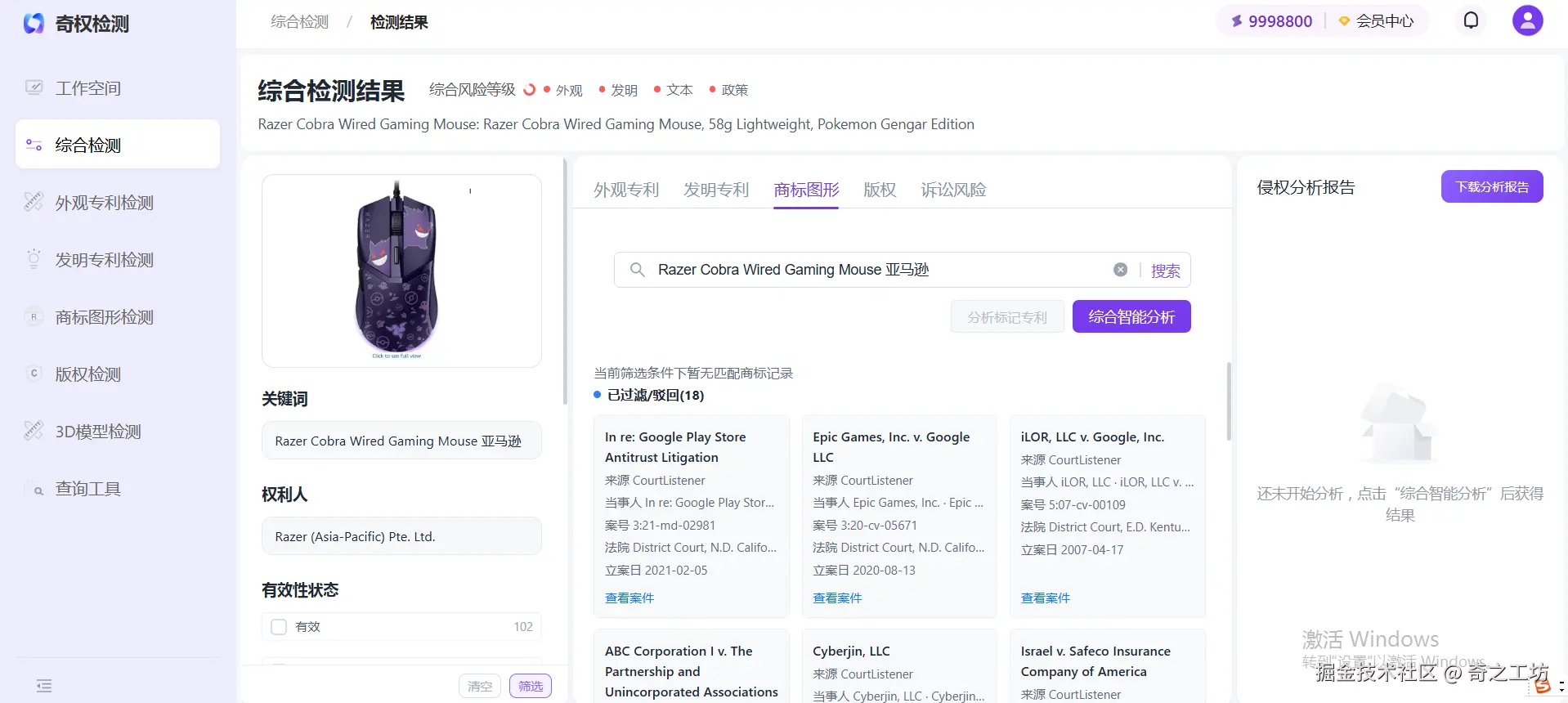1568x703 pixels.
Task: Click 已过滤/驳回(18) label
Action: coord(656,395)
